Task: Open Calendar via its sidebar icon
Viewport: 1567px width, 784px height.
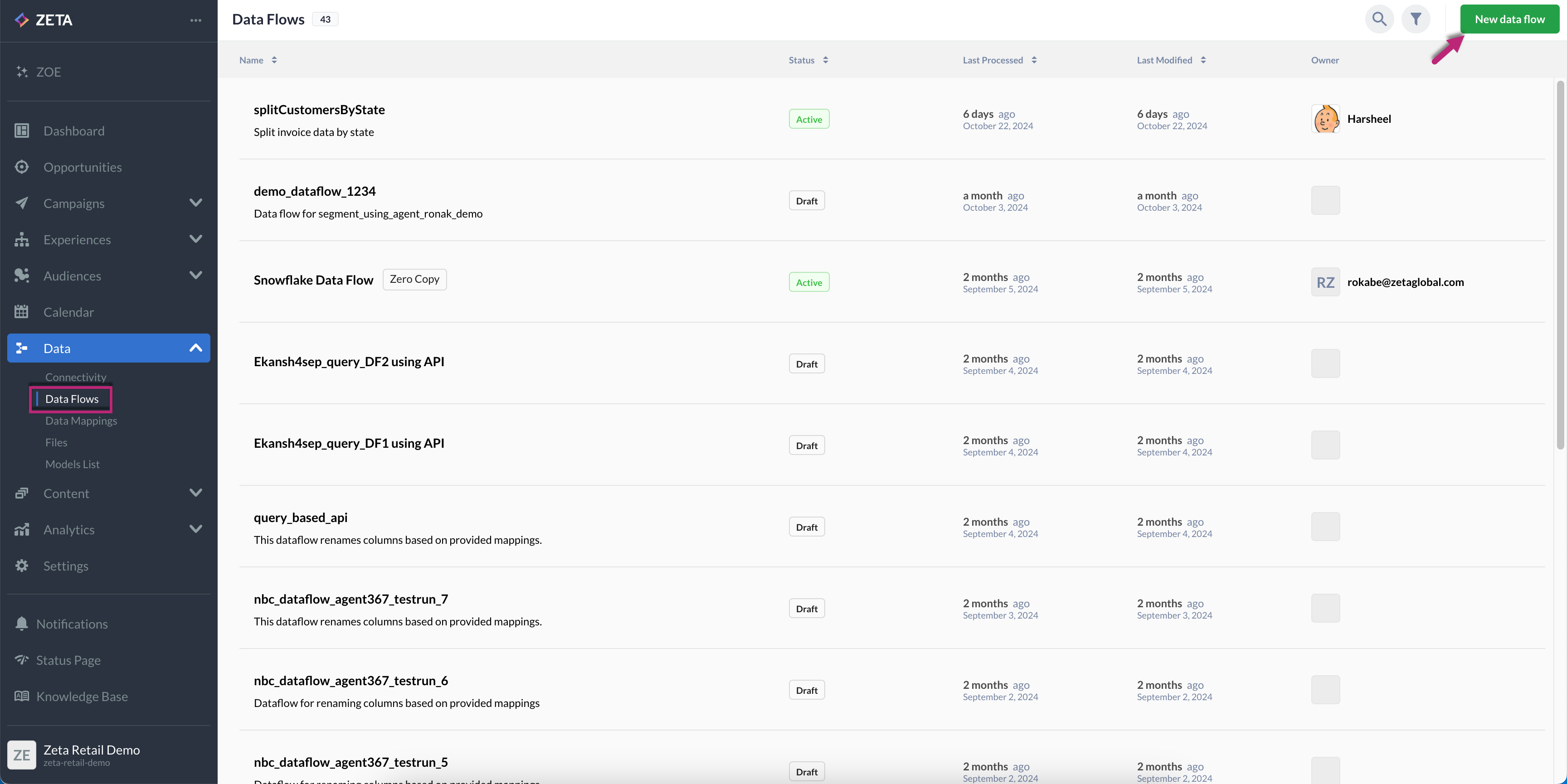Action: pyautogui.click(x=22, y=312)
